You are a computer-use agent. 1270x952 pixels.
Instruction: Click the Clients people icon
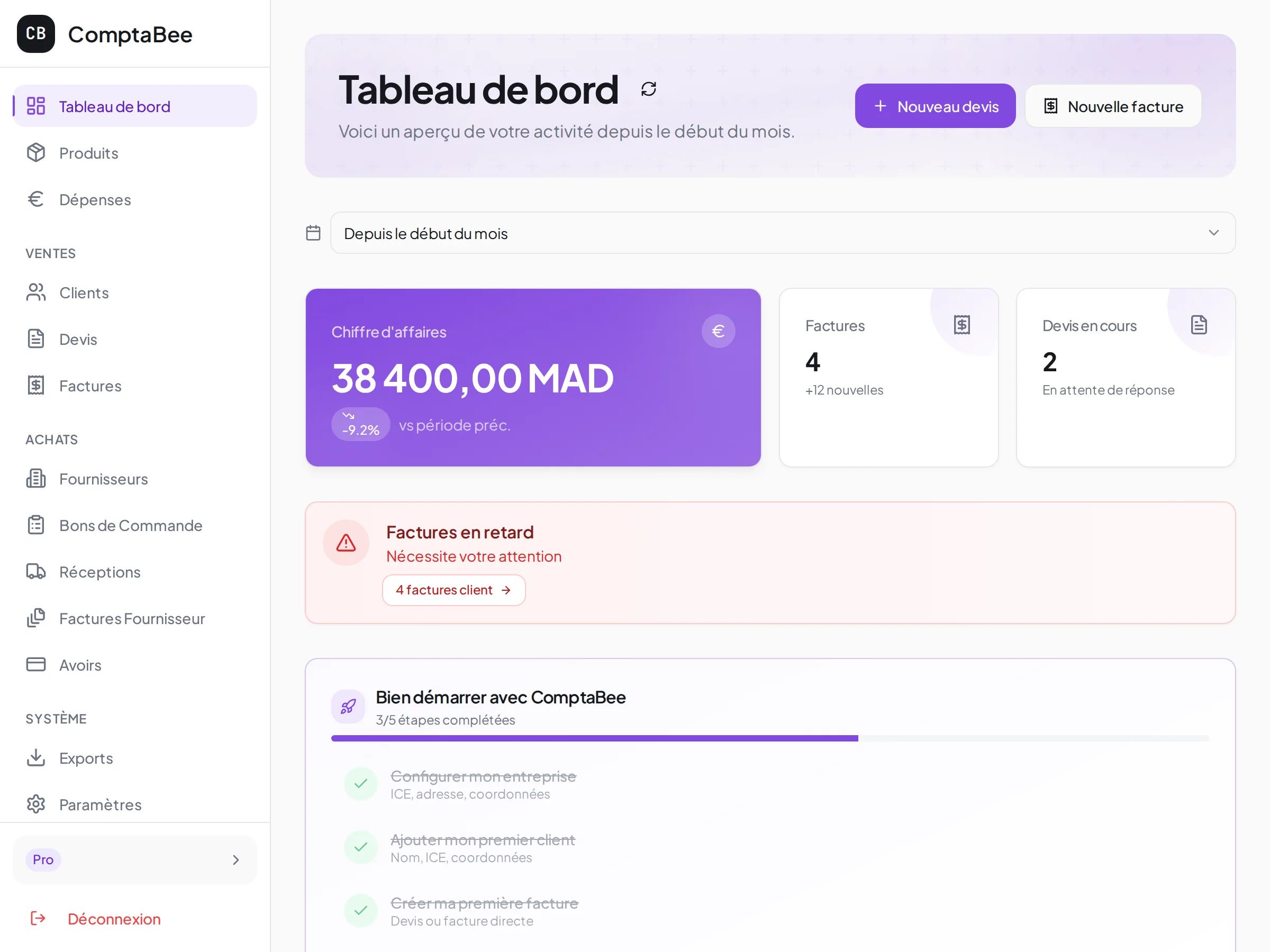click(35, 292)
